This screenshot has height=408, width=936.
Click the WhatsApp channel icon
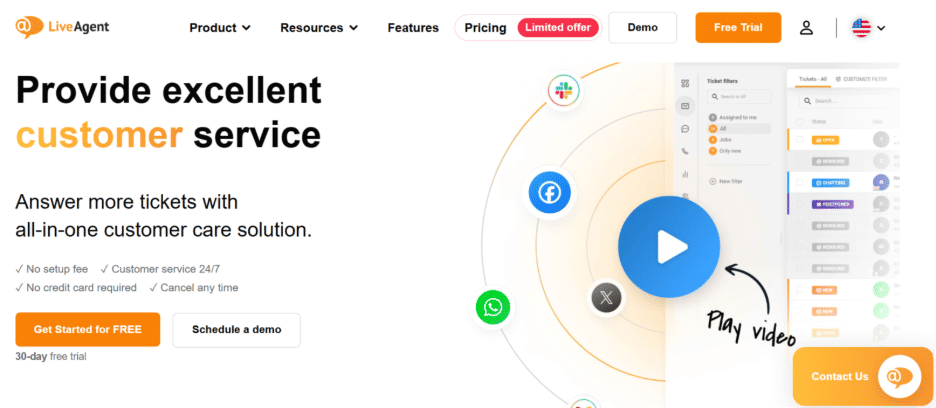click(493, 308)
